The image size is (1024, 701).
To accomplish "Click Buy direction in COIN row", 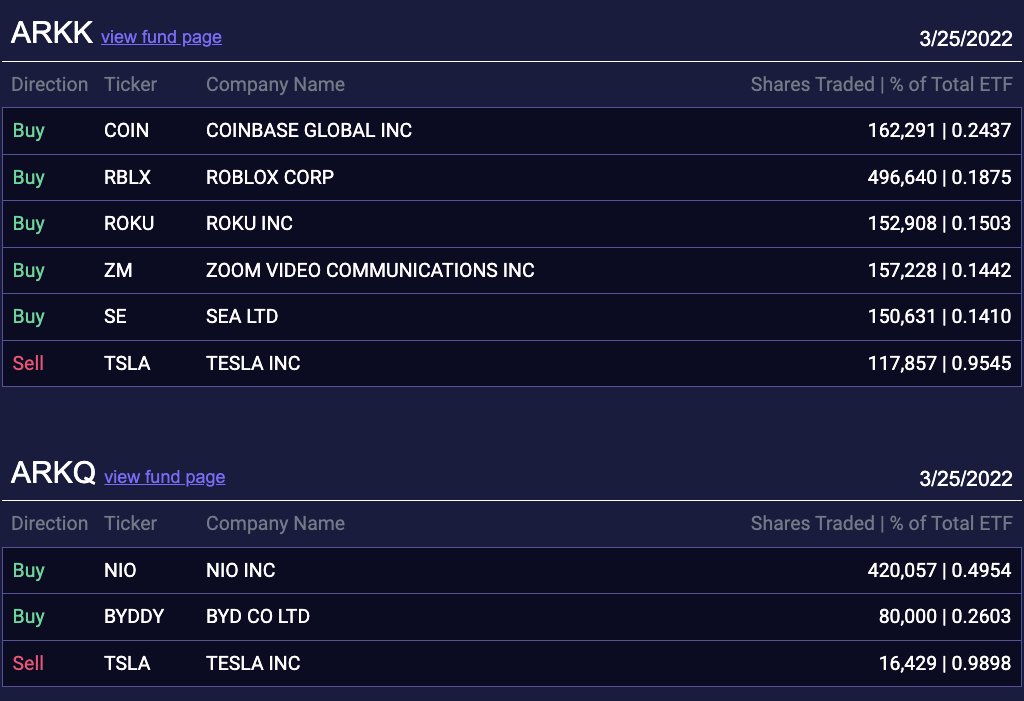I will (29, 131).
